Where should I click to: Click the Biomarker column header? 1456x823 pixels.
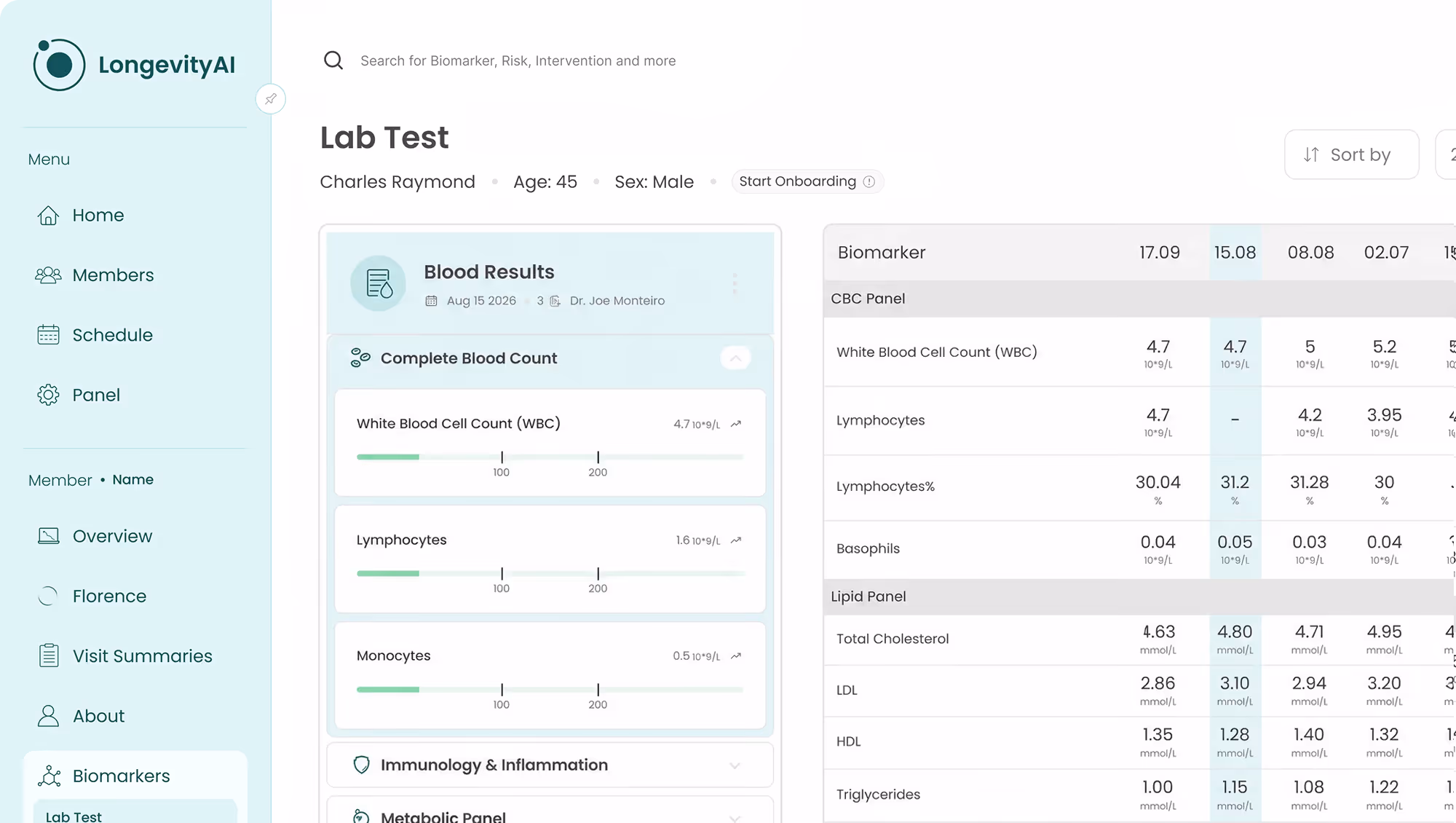(882, 253)
